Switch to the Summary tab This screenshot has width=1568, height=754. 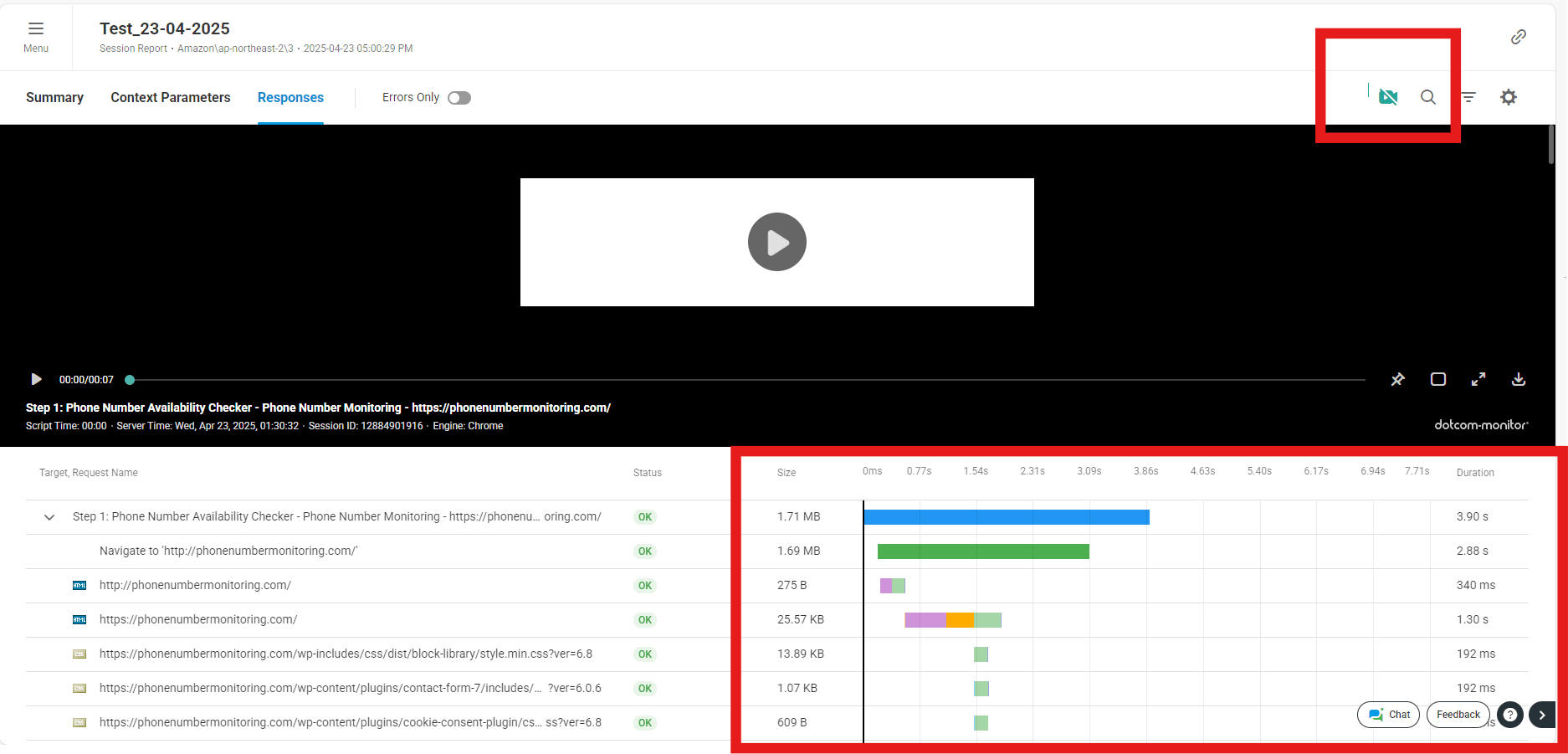tap(54, 97)
